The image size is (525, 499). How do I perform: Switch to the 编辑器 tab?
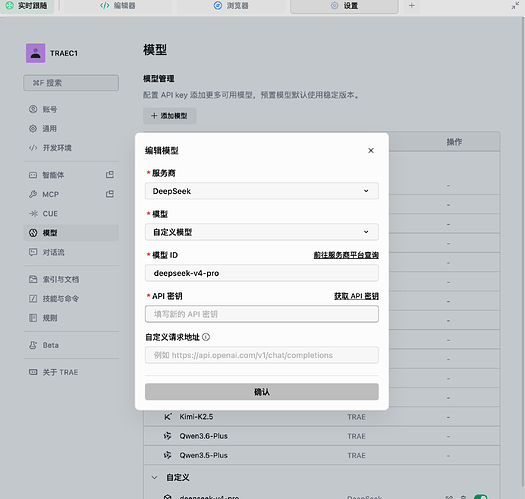pos(118,6)
